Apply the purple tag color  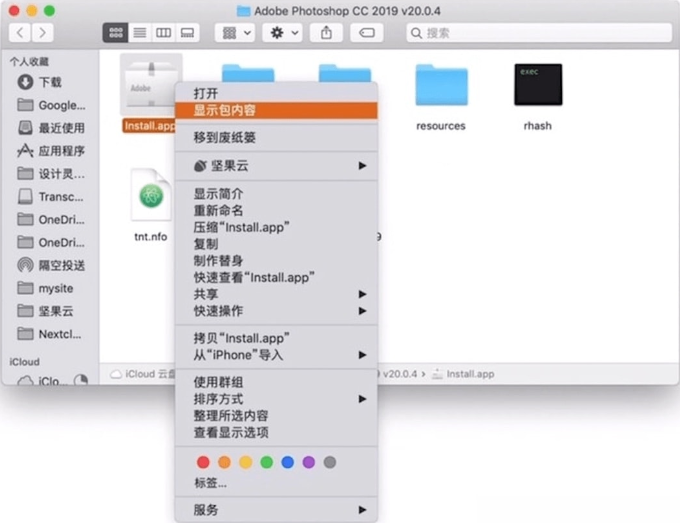pyautogui.click(x=309, y=462)
